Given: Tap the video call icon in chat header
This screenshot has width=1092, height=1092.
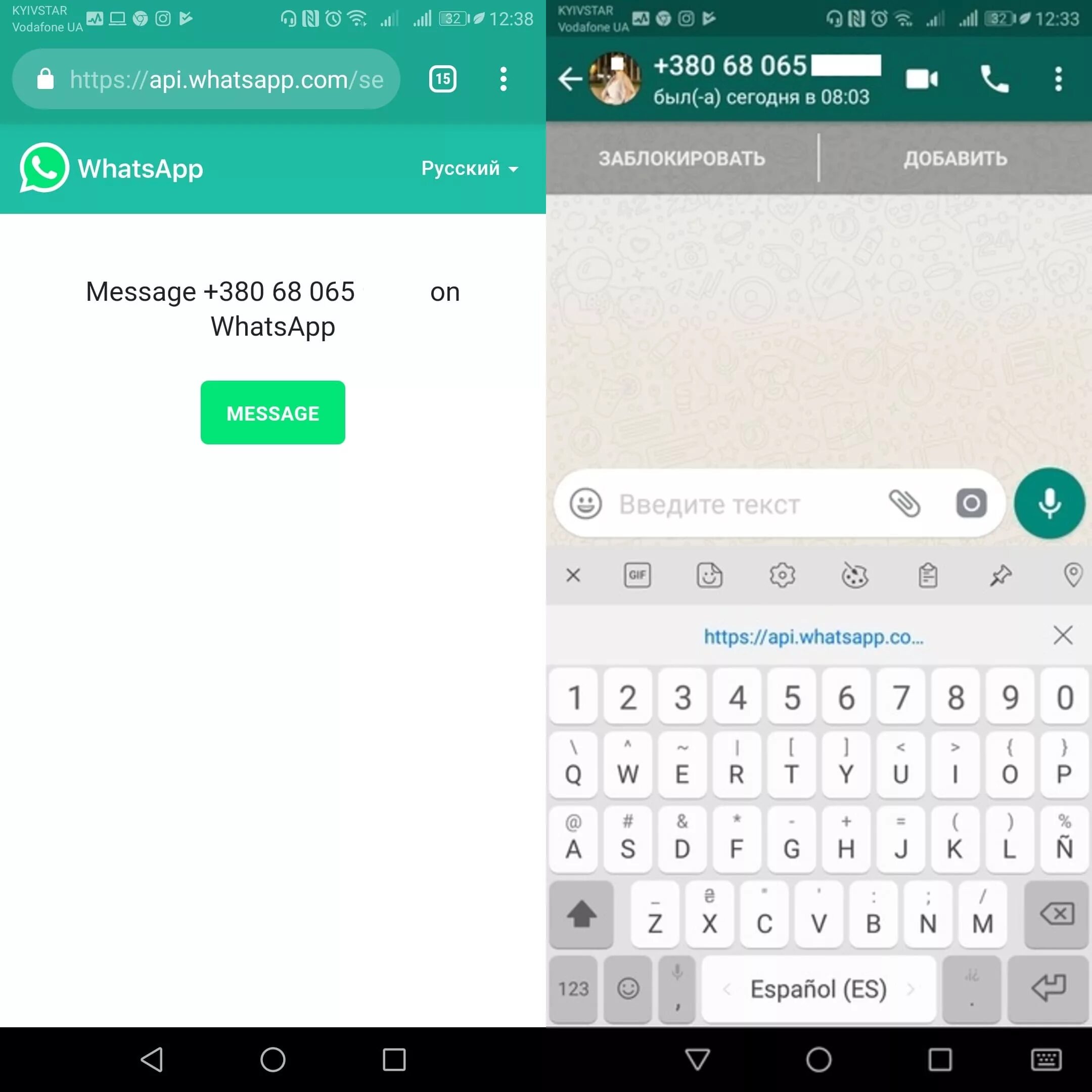Looking at the screenshot, I should coord(921,79).
